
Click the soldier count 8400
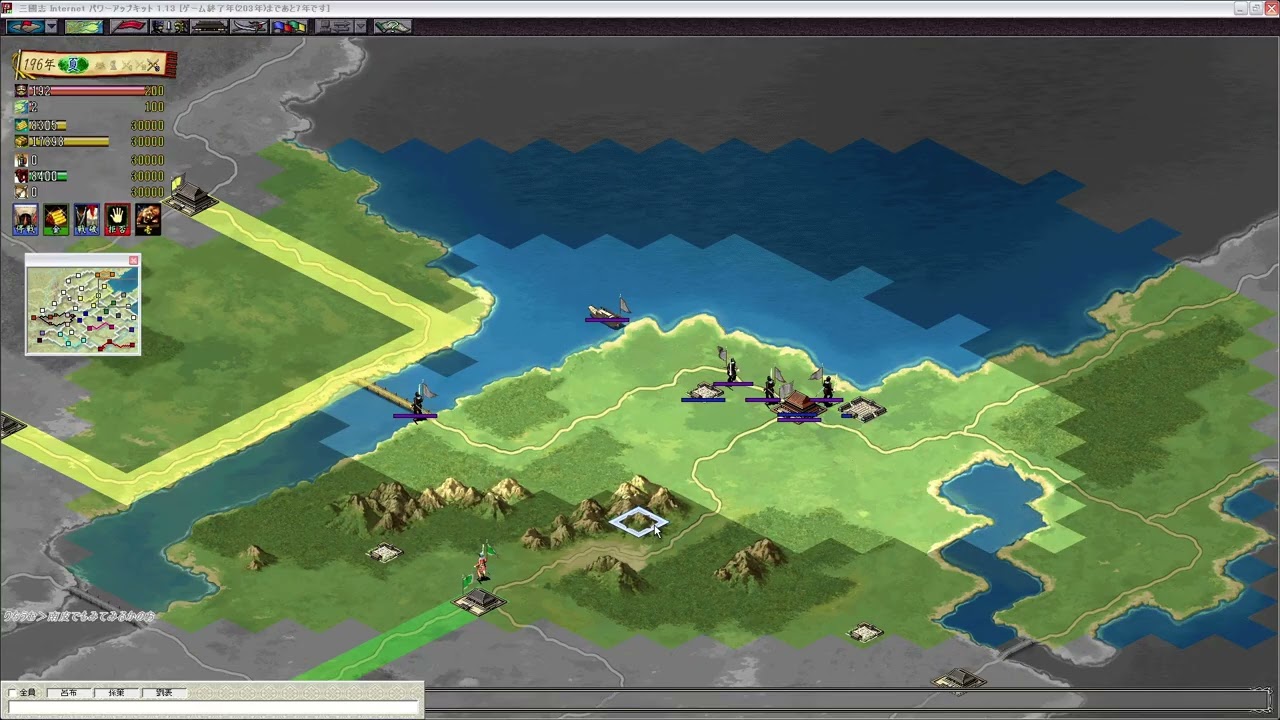(43, 176)
